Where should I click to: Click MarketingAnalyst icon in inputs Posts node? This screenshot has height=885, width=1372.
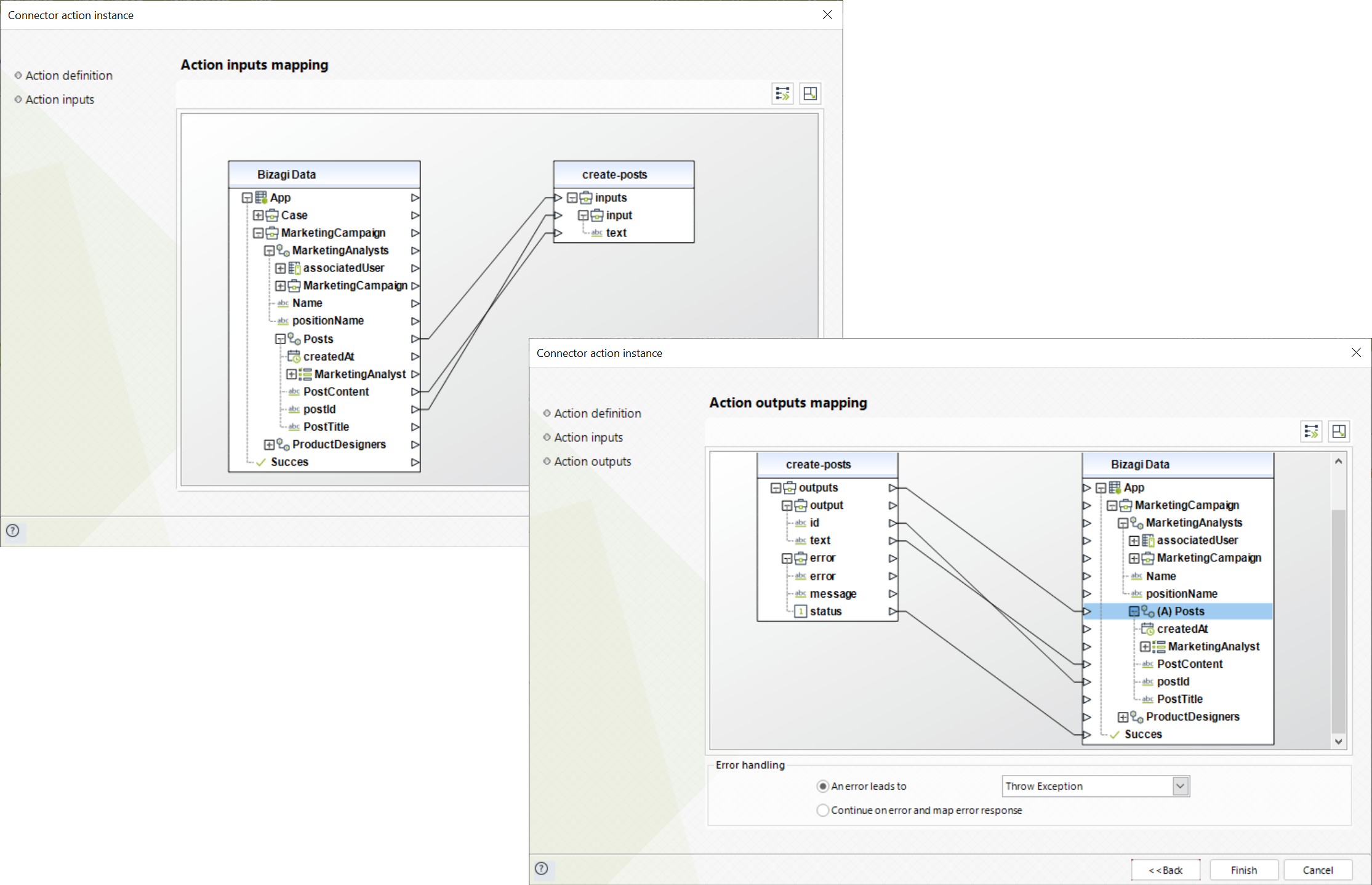tap(305, 374)
